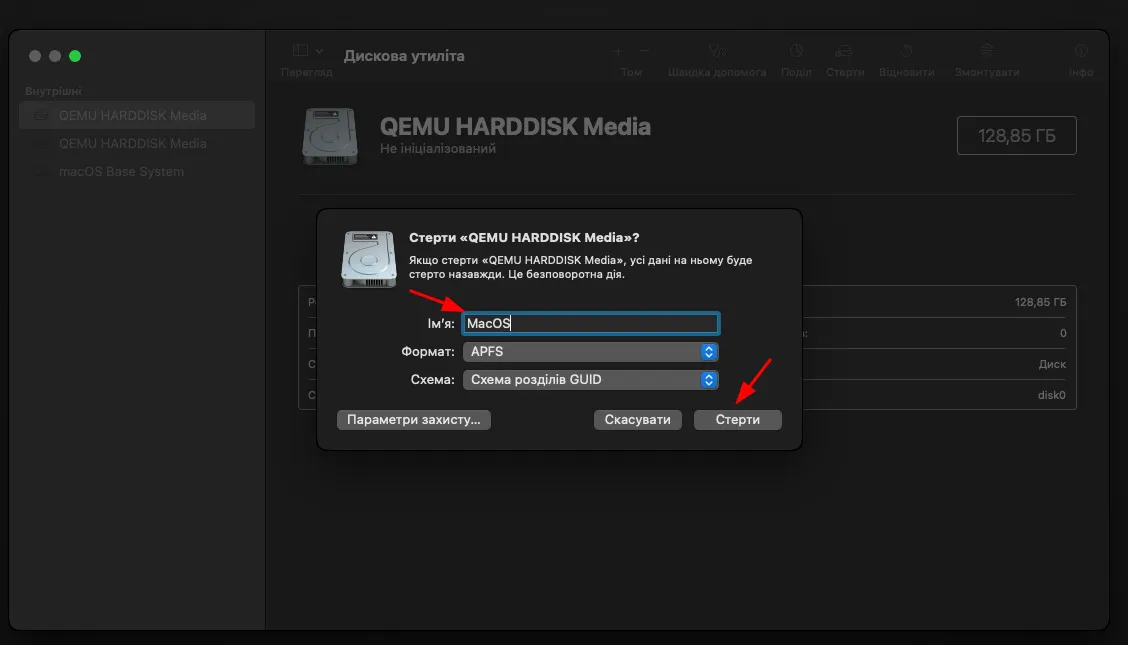The height and width of the screenshot is (645, 1128).
Task: Click the Диск value in info table
Action: coord(1052,364)
